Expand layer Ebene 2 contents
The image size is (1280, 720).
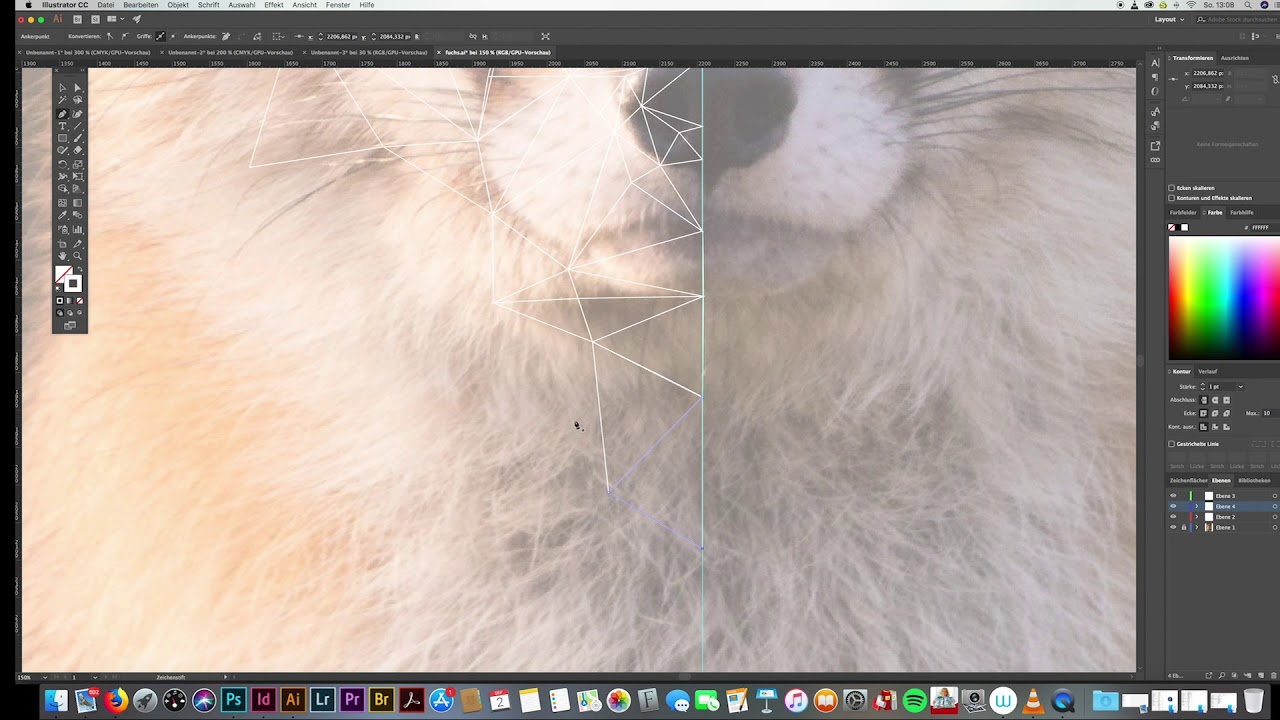click(x=1196, y=517)
